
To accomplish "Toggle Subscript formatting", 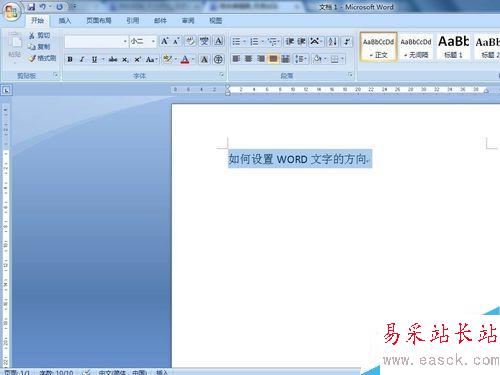I will point(125,59).
